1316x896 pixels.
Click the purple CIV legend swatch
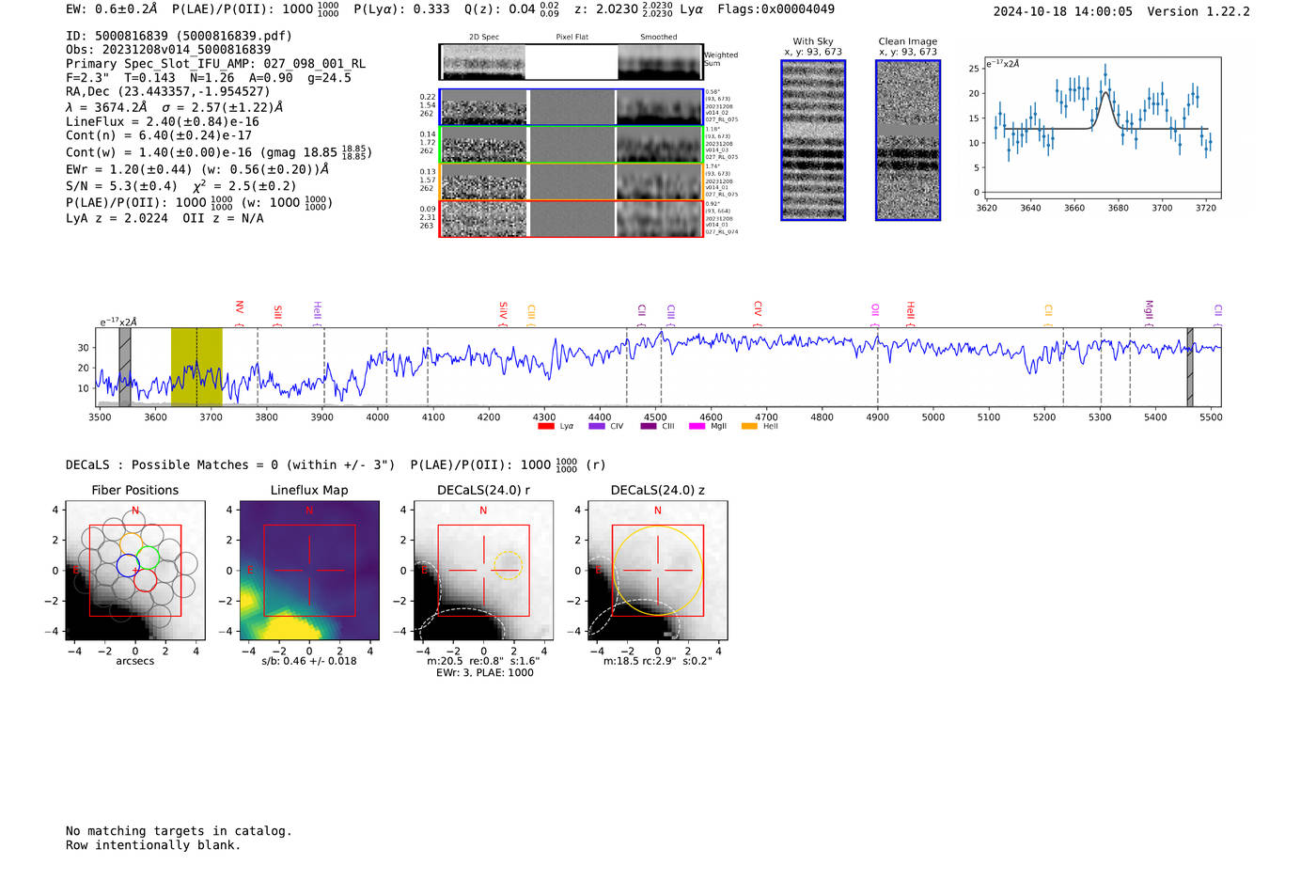click(596, 427)
